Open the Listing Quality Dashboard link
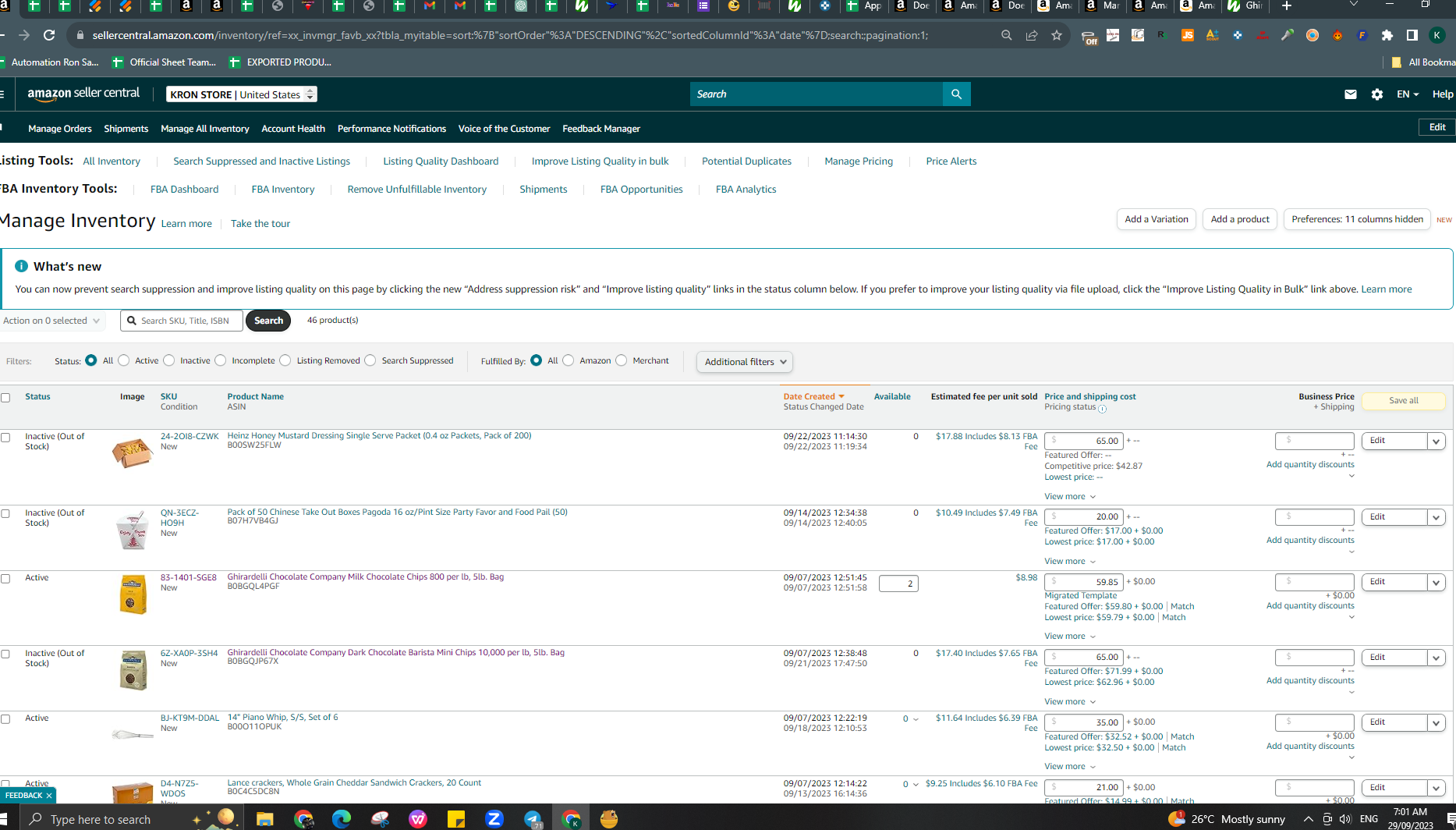Image resolution: width=1456 pixels, height=830 pixels. [x=441, y=161]
